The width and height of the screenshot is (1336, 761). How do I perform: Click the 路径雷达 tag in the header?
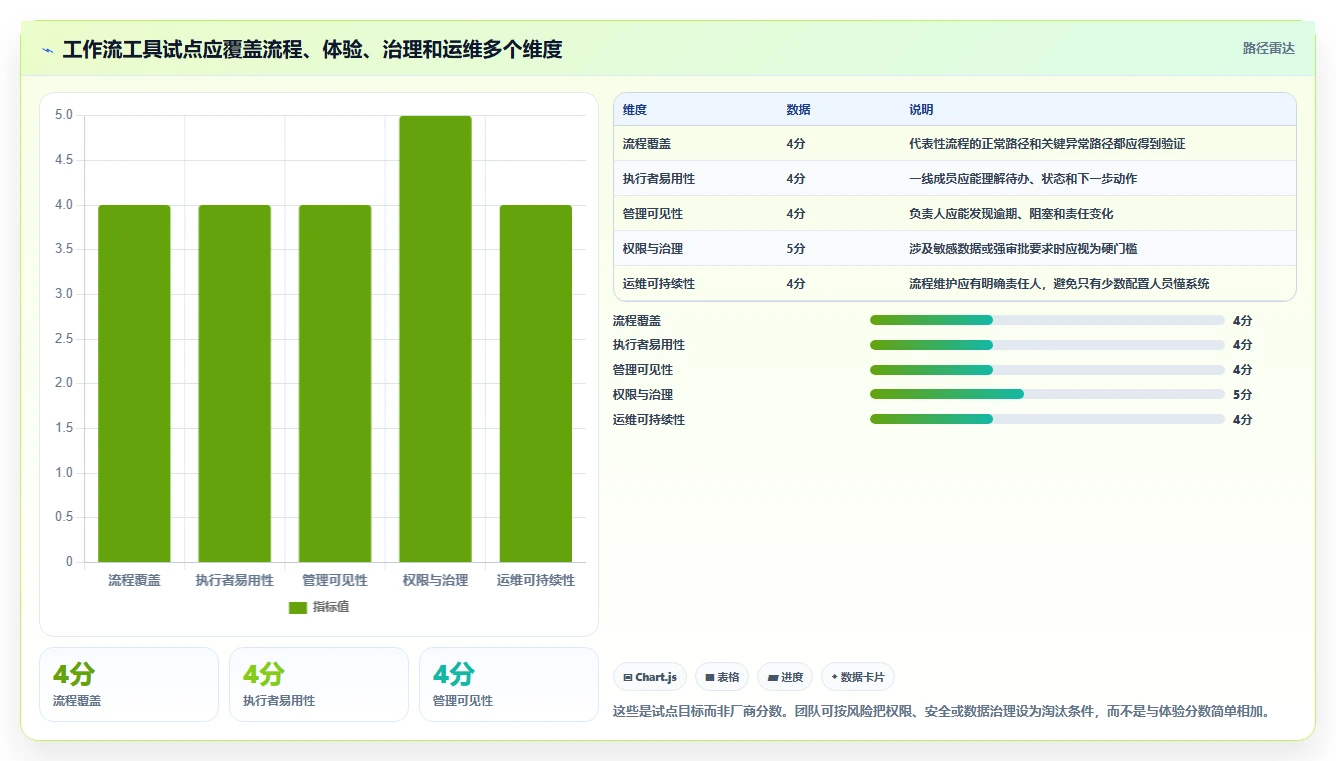click(1268, 48)
